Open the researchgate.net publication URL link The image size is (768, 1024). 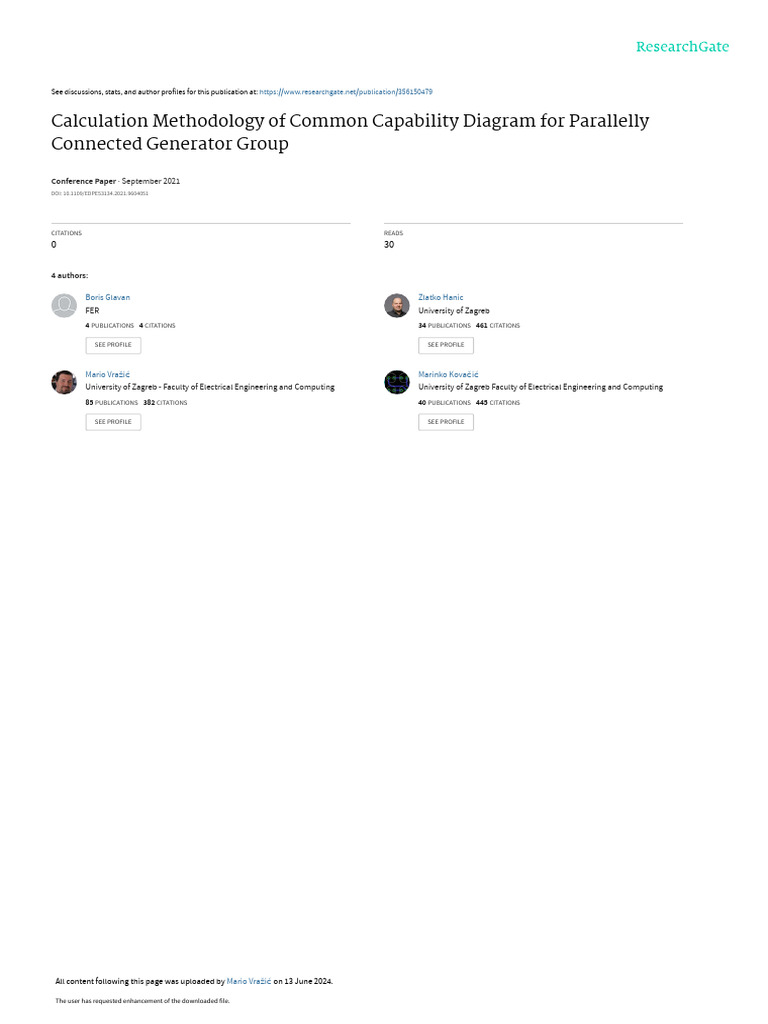(x=346, y=92)
